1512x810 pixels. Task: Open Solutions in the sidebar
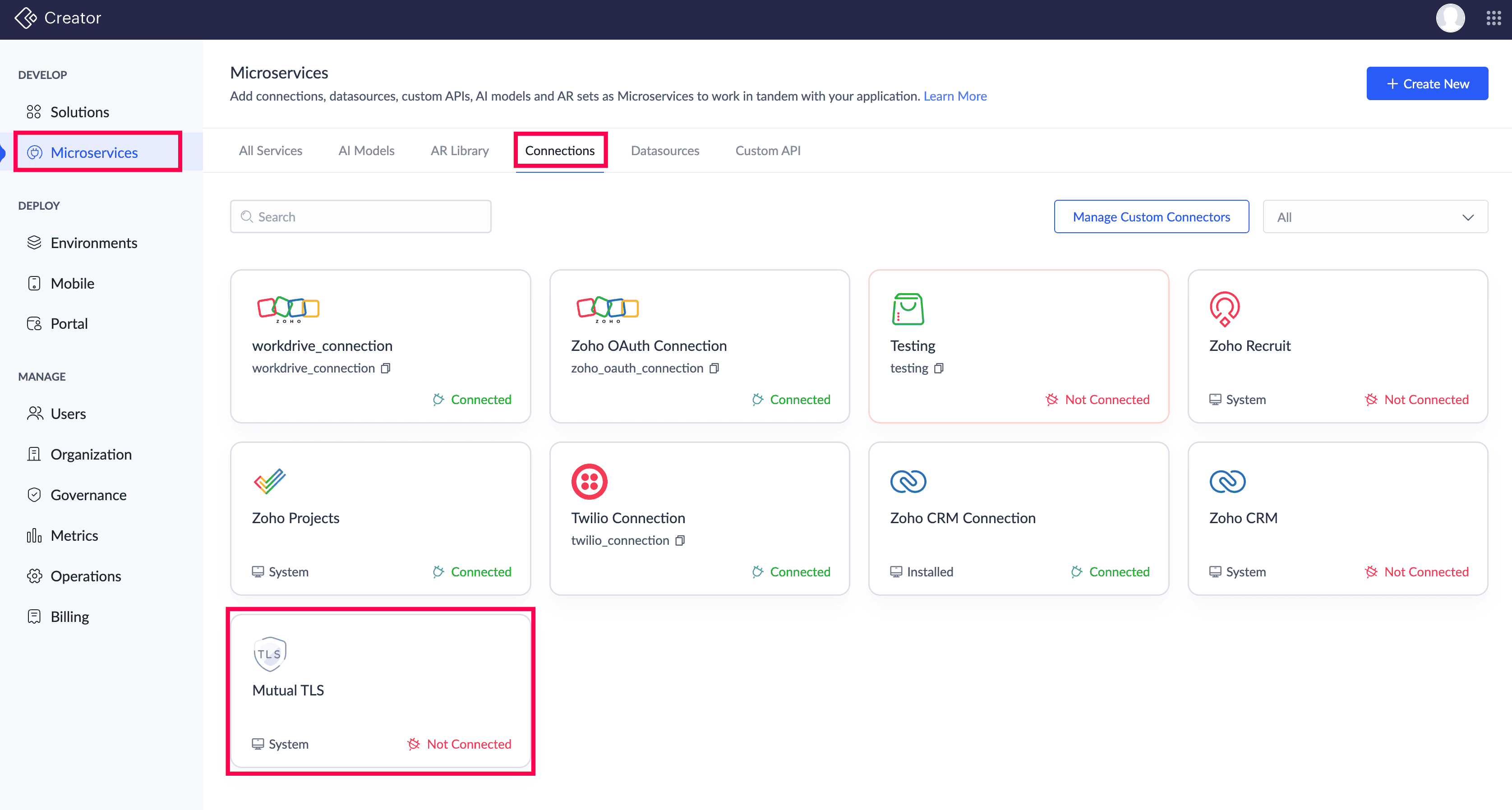pos(80,111)
